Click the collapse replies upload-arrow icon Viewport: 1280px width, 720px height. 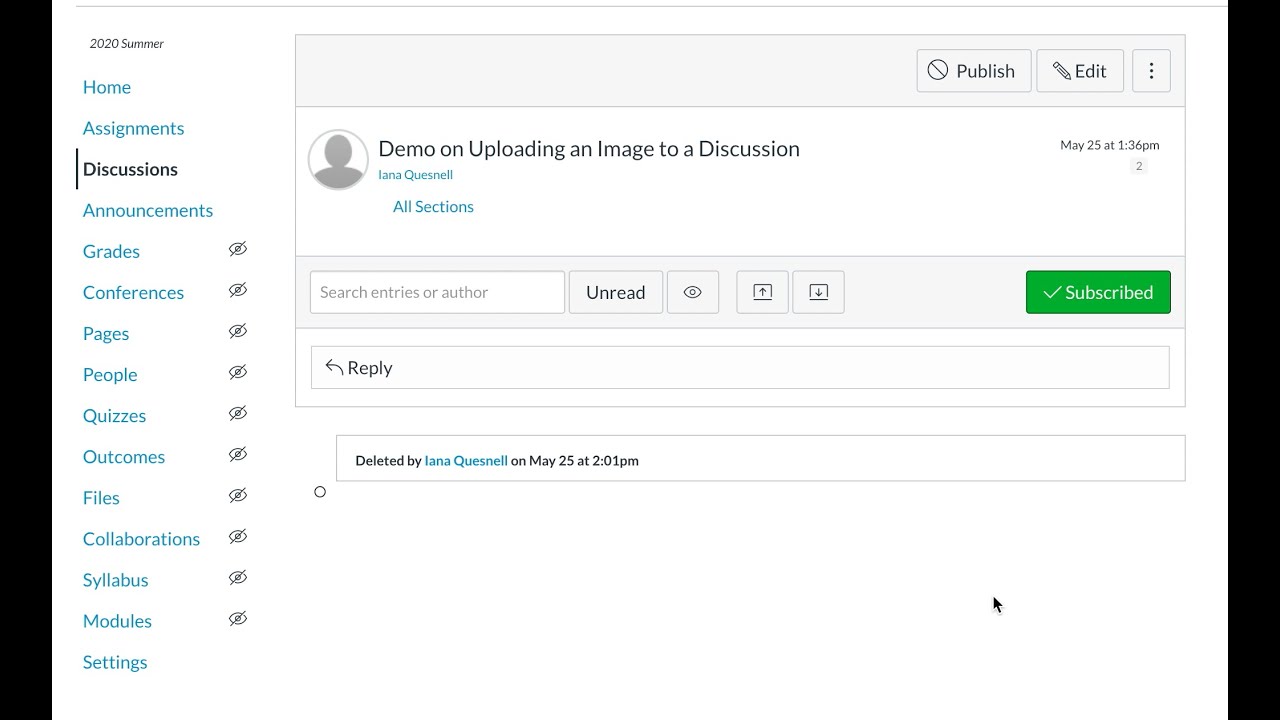tap(762, 292)
